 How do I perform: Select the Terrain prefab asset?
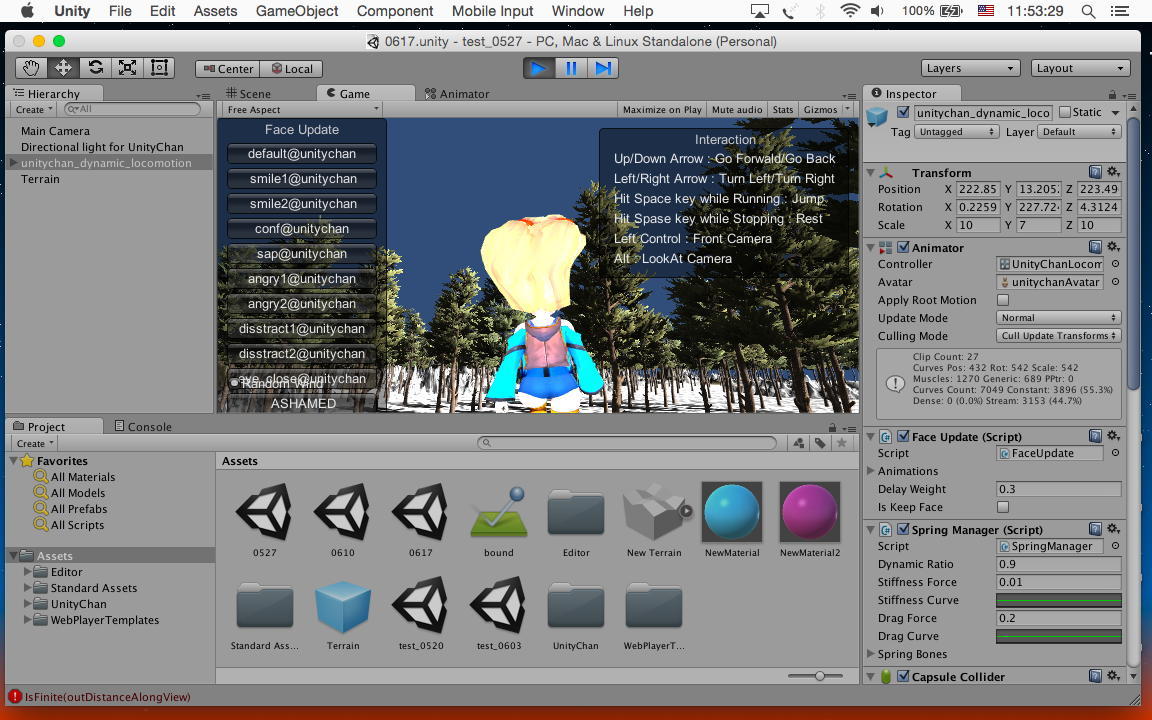pyautogui.click(x=342, y=613)
